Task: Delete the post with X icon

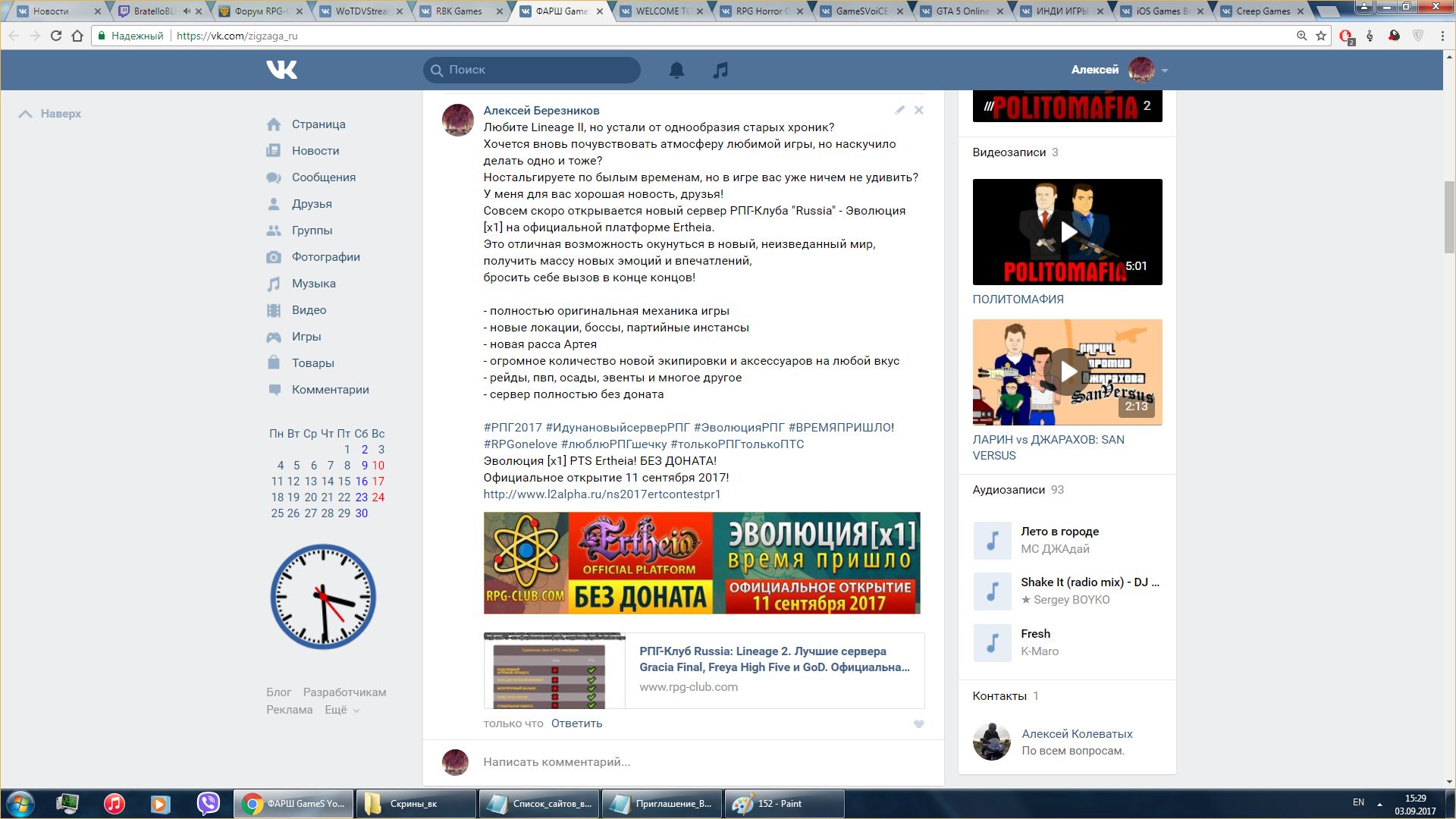Action: point(918,110)
